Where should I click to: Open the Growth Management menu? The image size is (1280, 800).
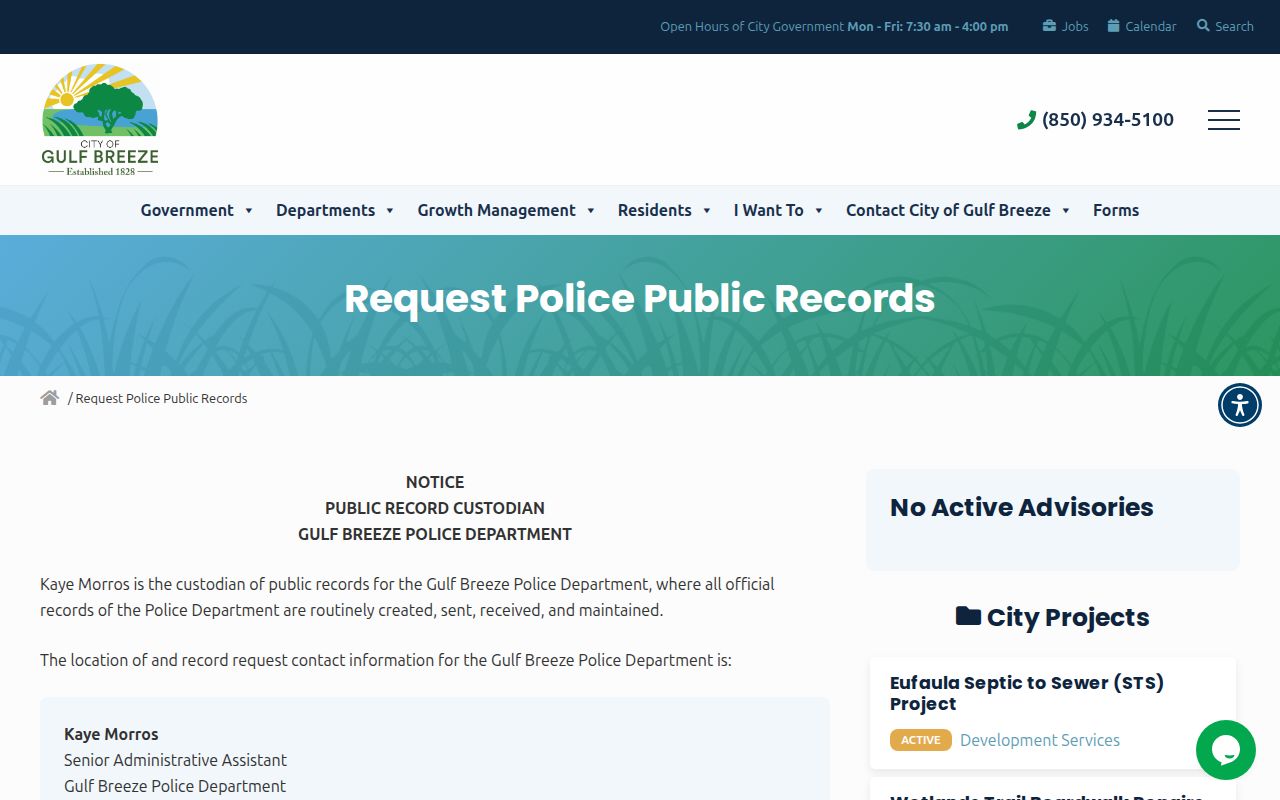tap(496, 210)
